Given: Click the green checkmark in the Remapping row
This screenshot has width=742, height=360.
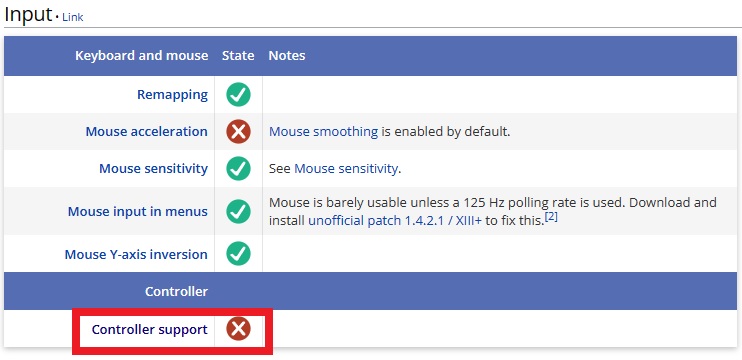Looking at the screenshot, I should click(x=238, y=94).
